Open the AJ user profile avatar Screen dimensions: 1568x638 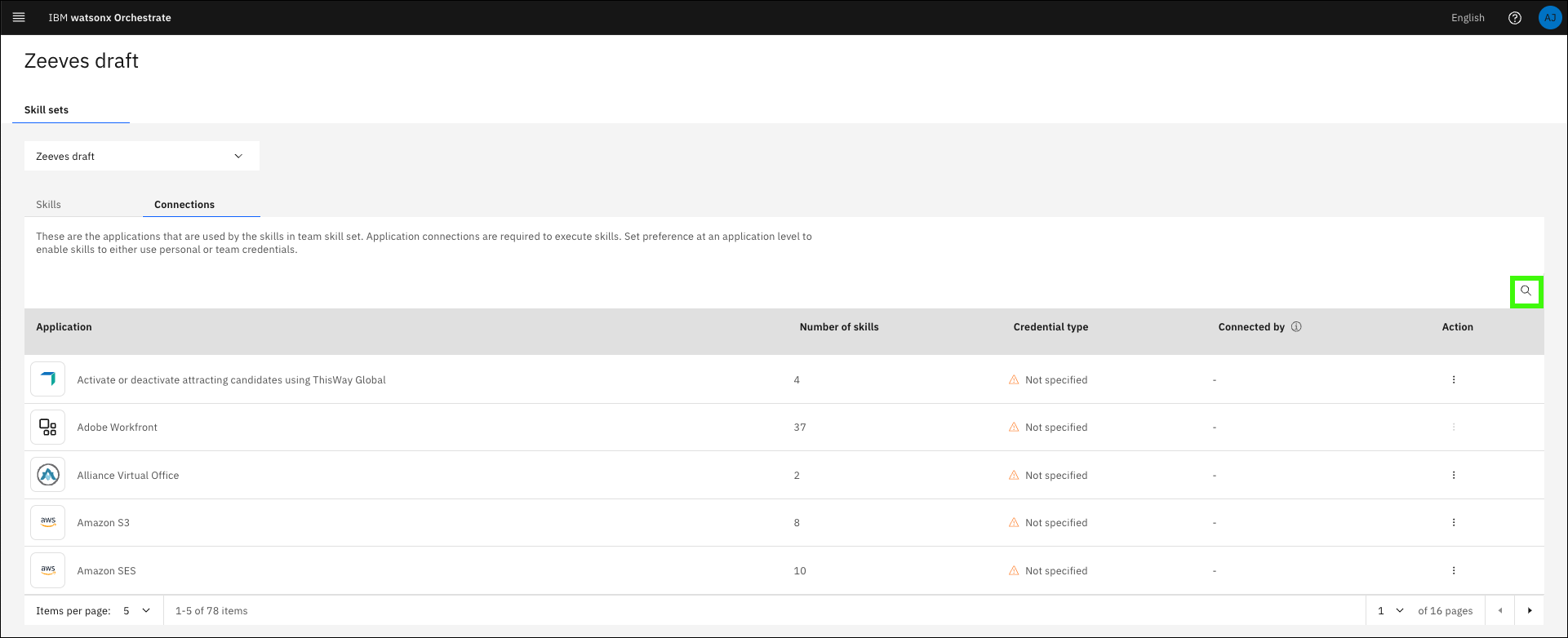coord(1549,18)
